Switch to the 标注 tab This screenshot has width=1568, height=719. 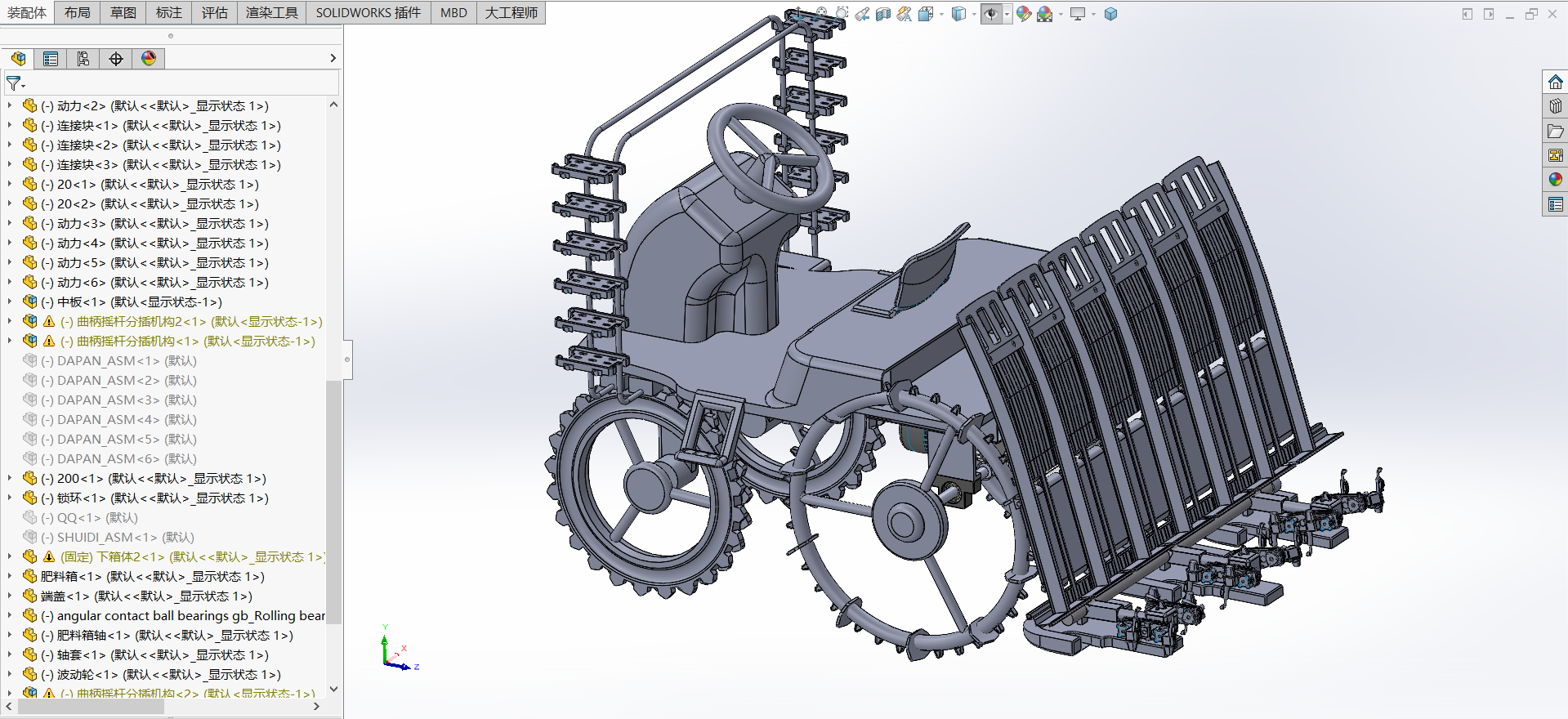(x=169, y=12)
